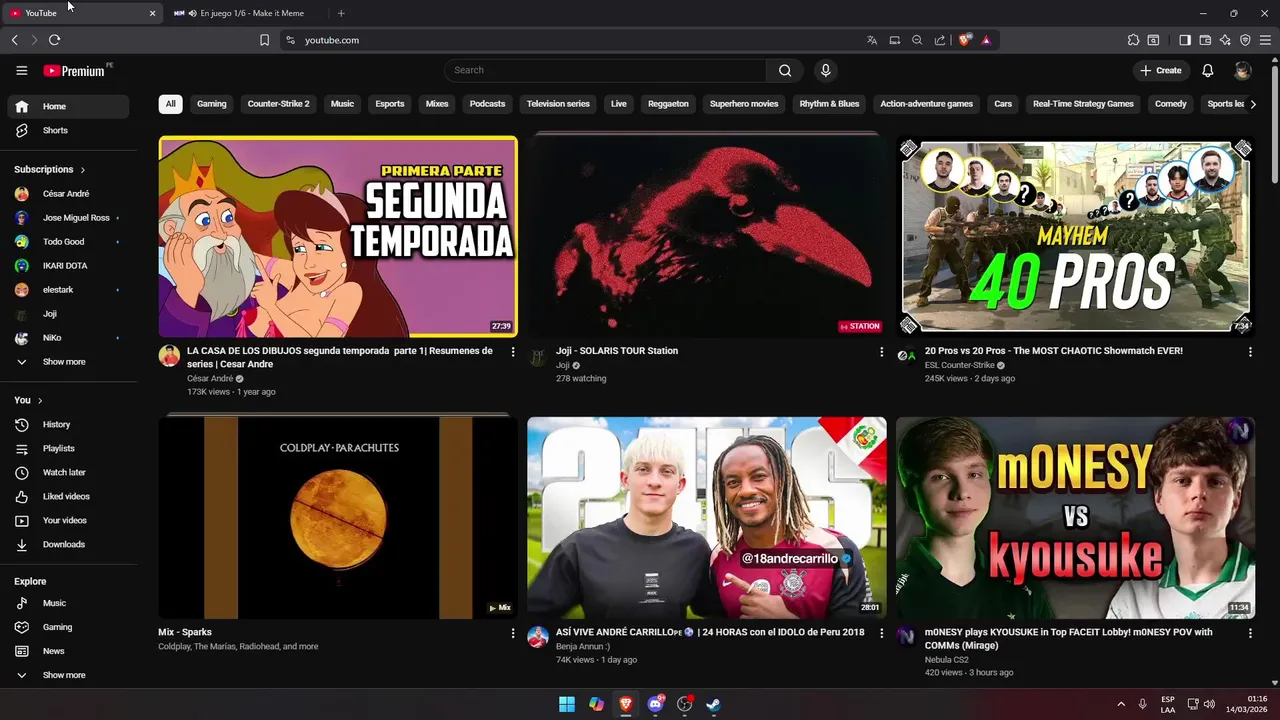
Task: Open Gaming under Explore
Action: click(68, 627)
